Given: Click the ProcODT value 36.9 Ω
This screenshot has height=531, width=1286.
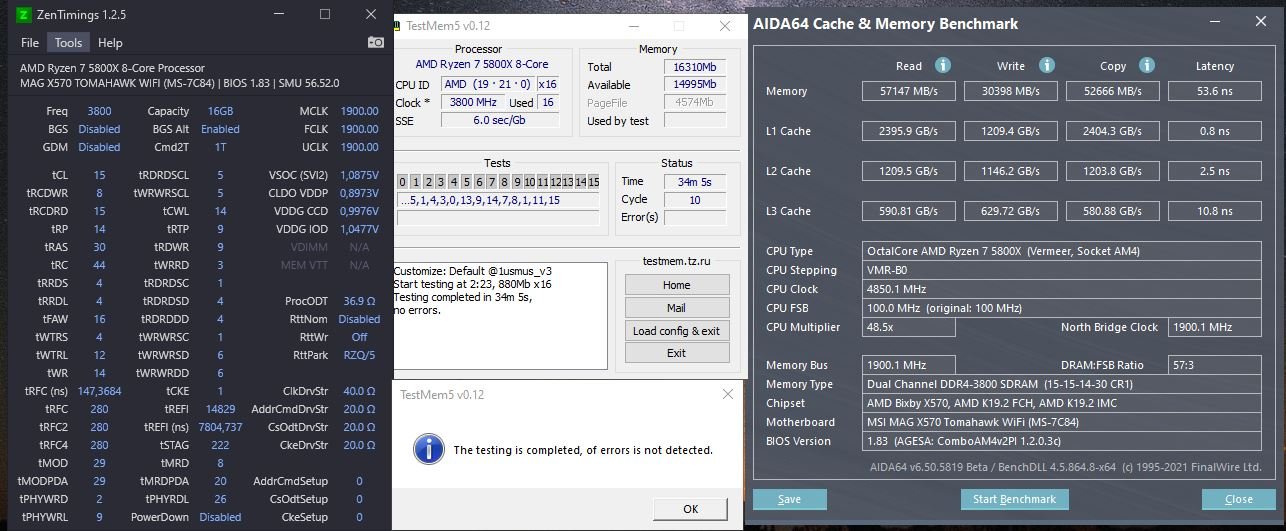Looking at the screenshot, I should pyautogui.click(x=359, y=301).
